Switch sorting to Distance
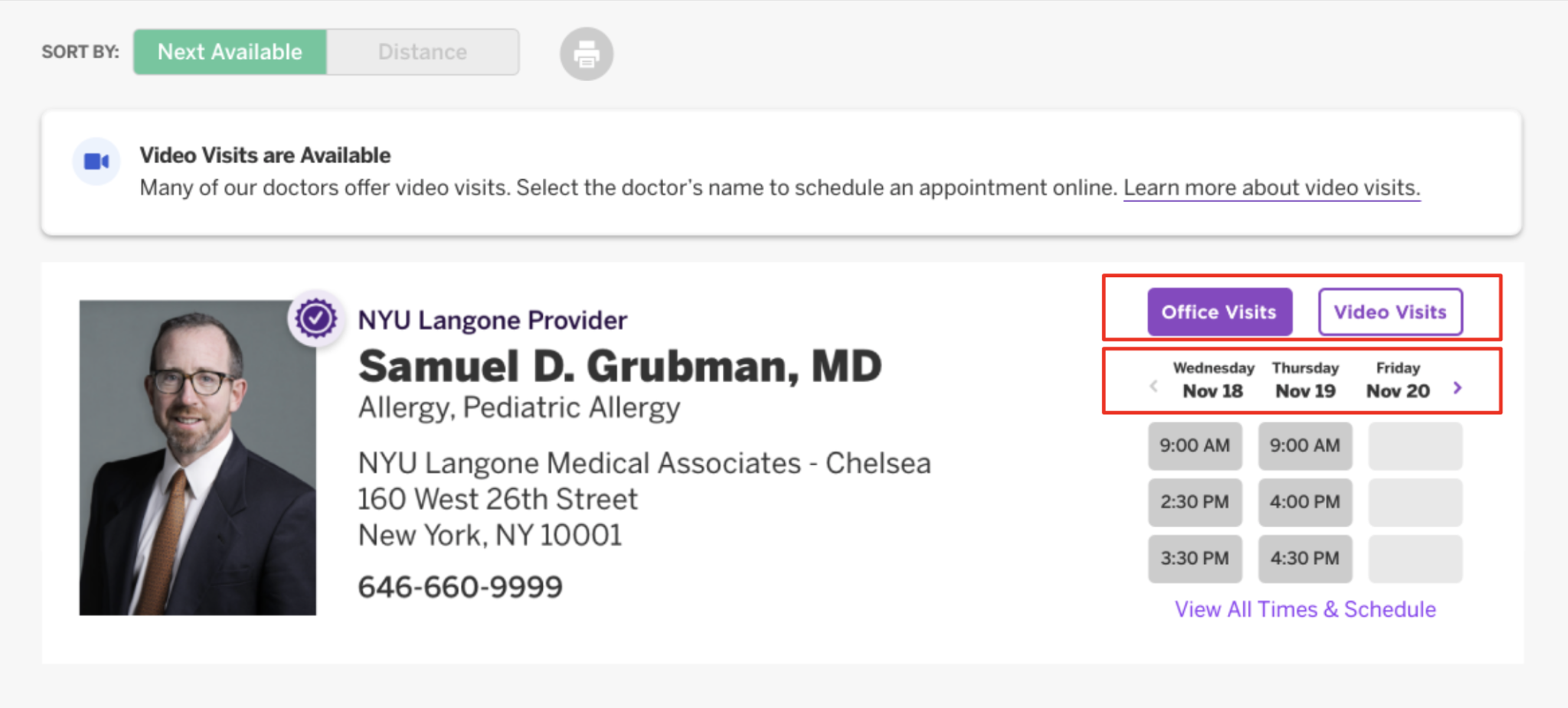The width and height of the screenshot is (1568, 708). coord(422,51)
